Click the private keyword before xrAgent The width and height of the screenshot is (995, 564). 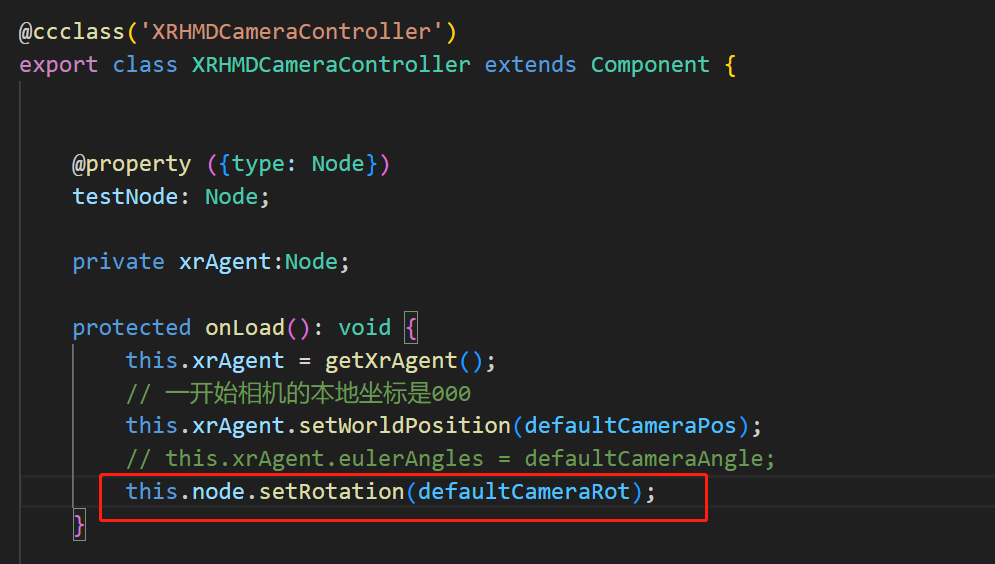coord(118,262)
